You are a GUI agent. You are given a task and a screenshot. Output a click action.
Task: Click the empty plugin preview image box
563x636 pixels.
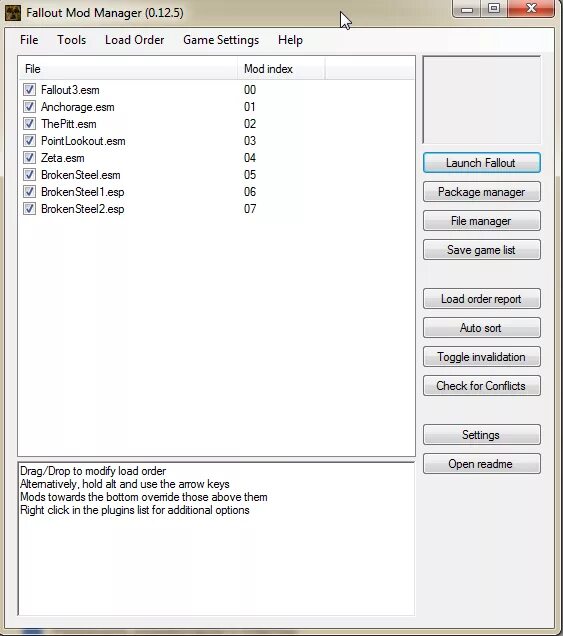click(x=481, y=100)
